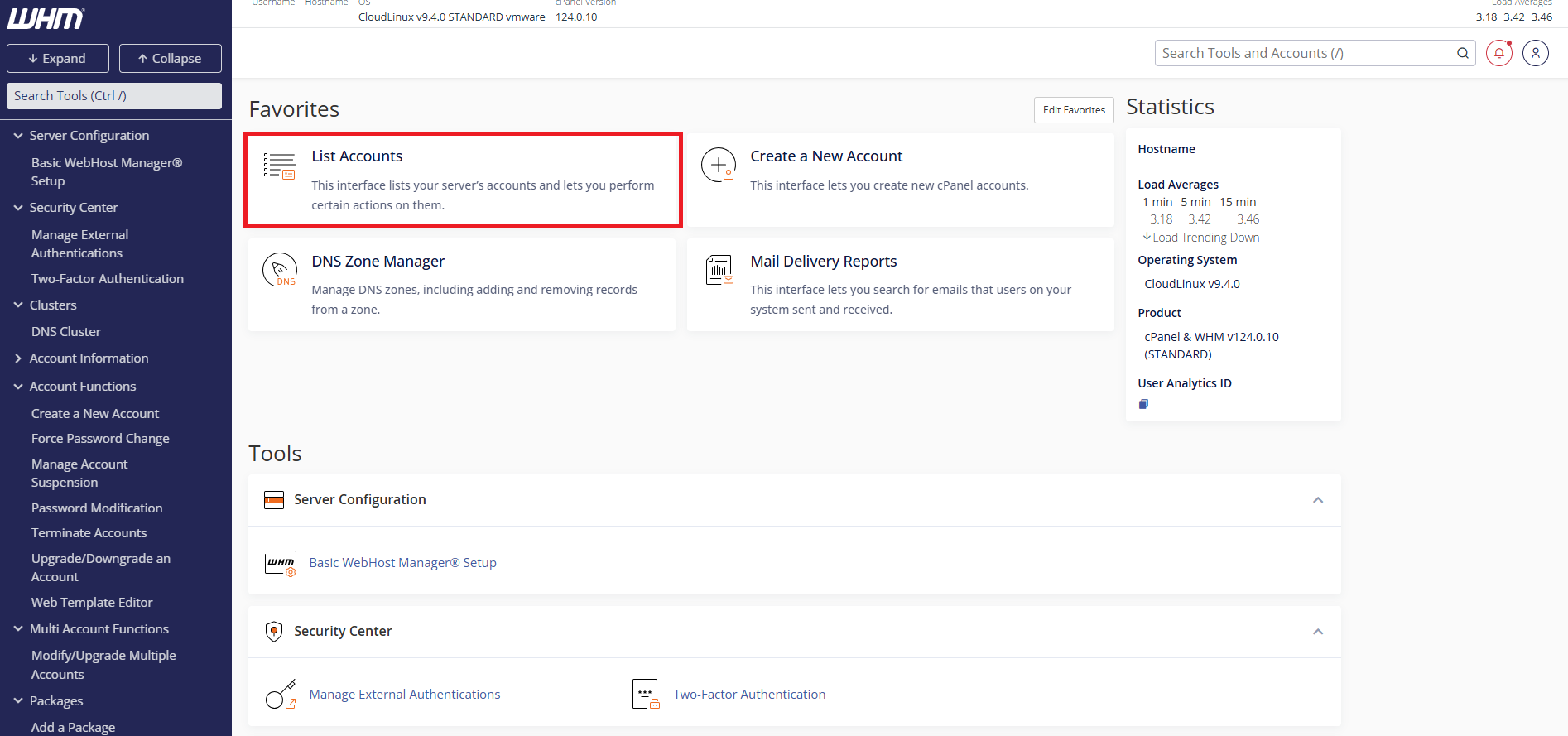Screen dimensions: 1568x736
Task: Open Two-Factor Authentication tools link
Action: (x=749, y=695)
